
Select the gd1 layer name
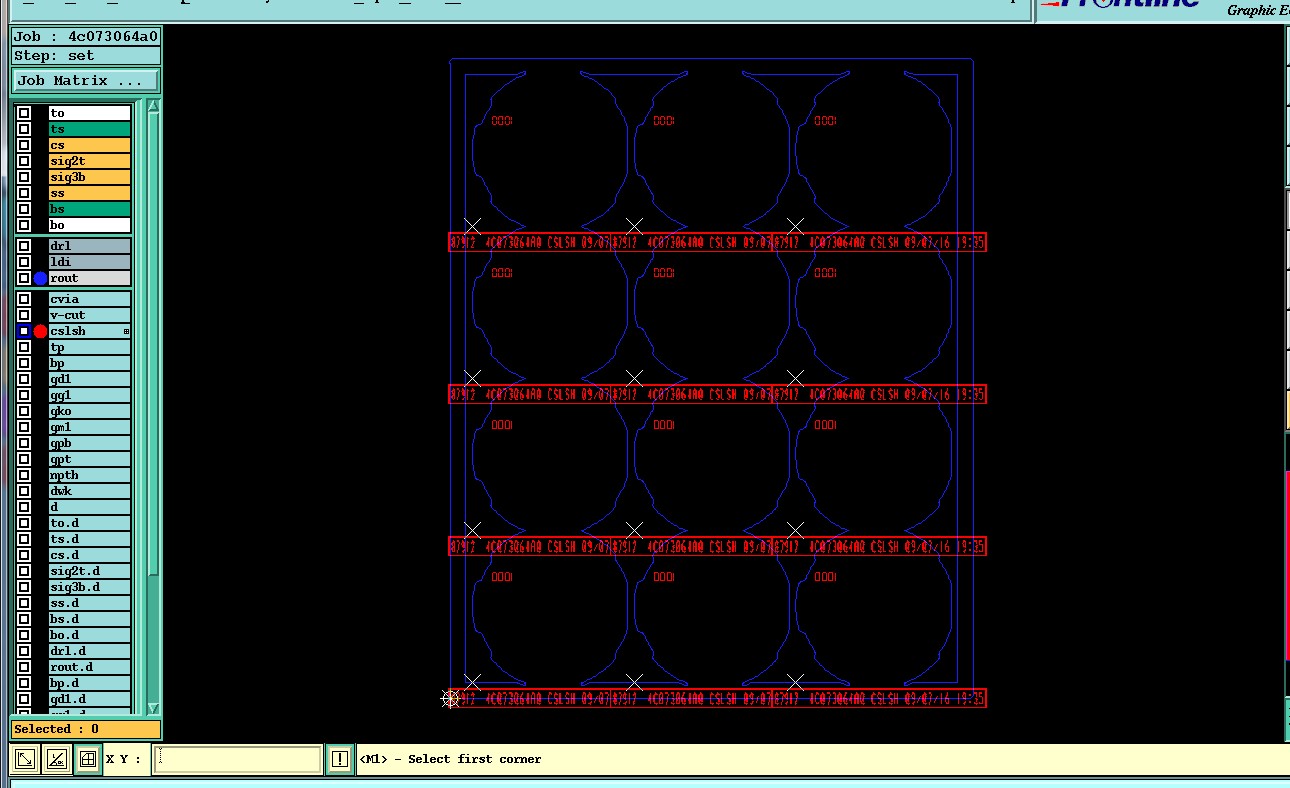[90, 379]
